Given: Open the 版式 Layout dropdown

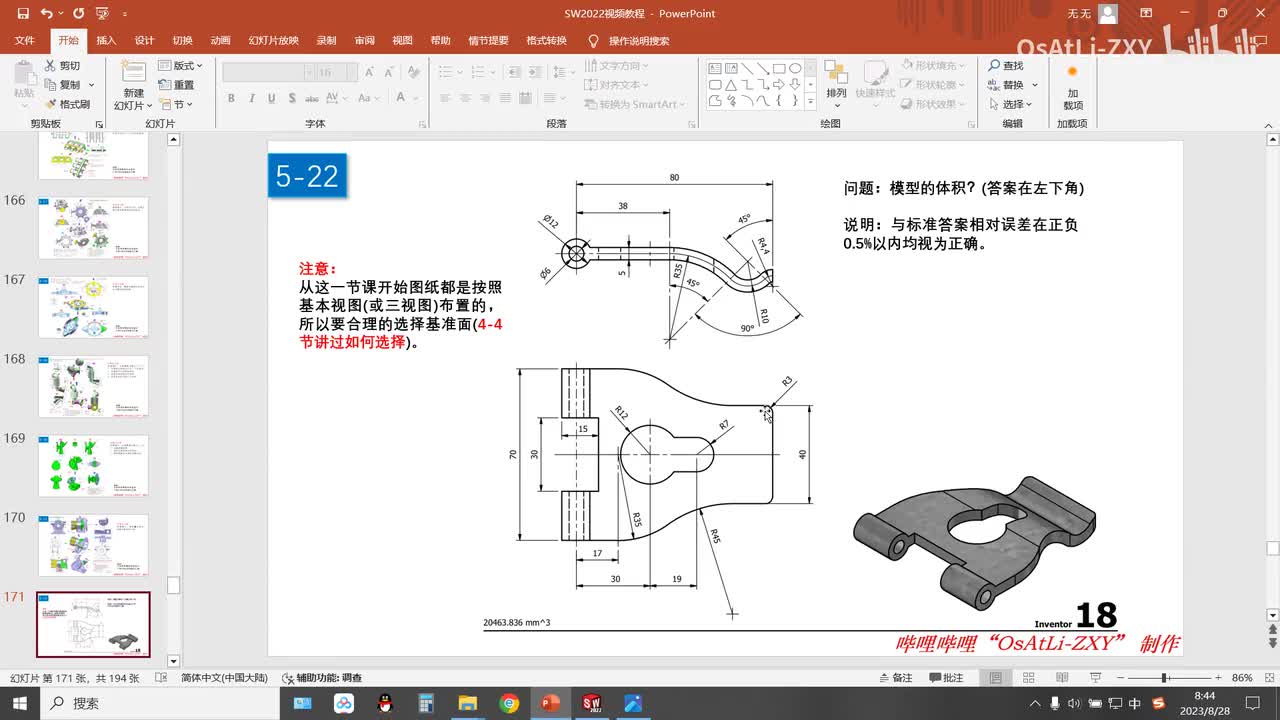Looking at the screenshot, I should coord(181,65).
